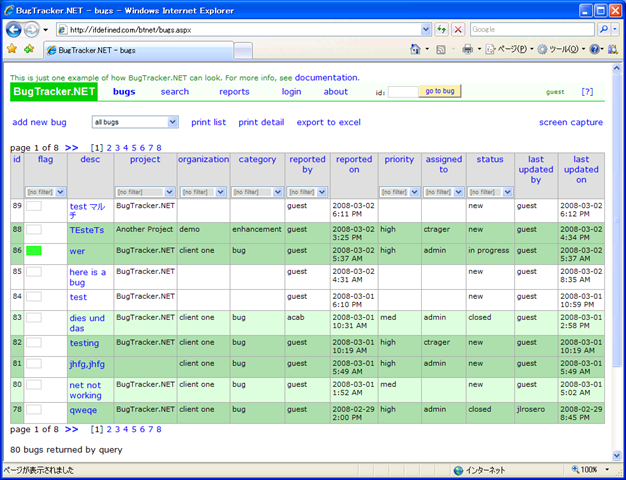Toggle the flag for bug 78
Image resolution: width=626 pixels, height=480 pixels.
[34, 410]
